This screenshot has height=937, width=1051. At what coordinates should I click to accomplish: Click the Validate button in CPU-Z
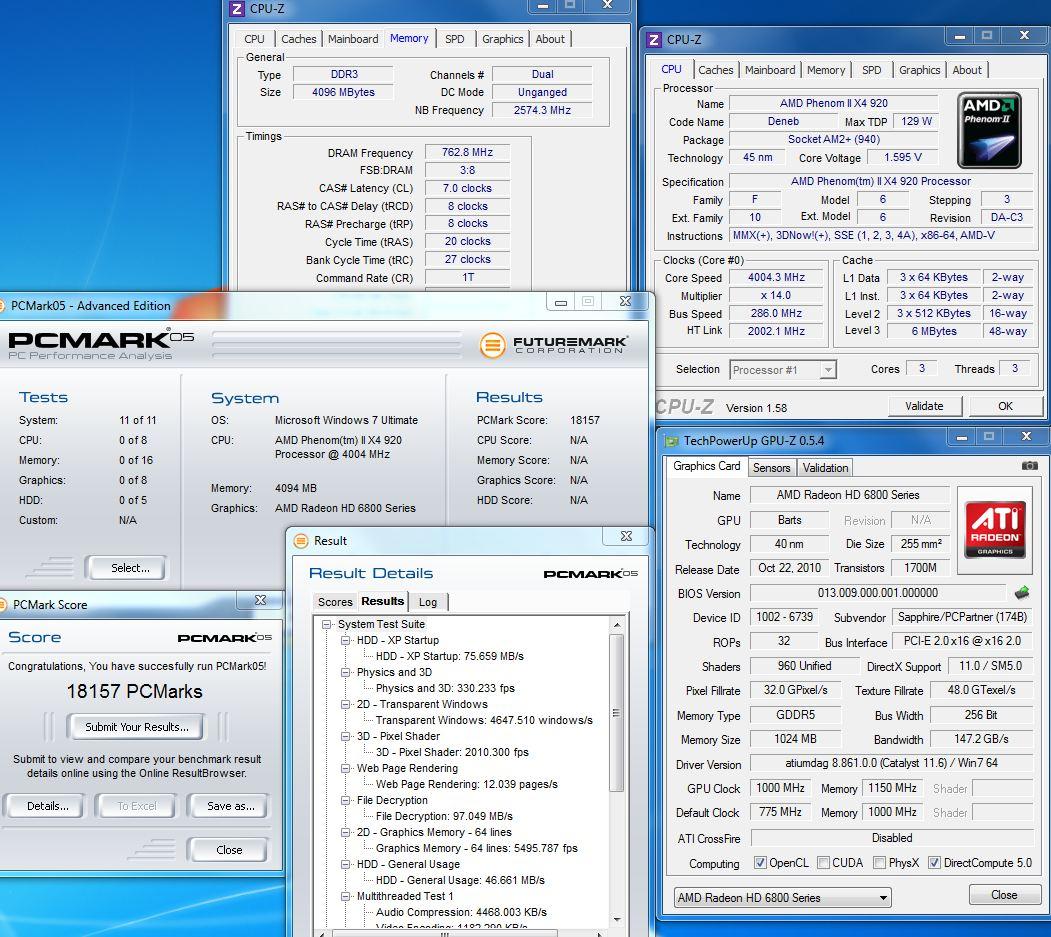coord(924,405)
